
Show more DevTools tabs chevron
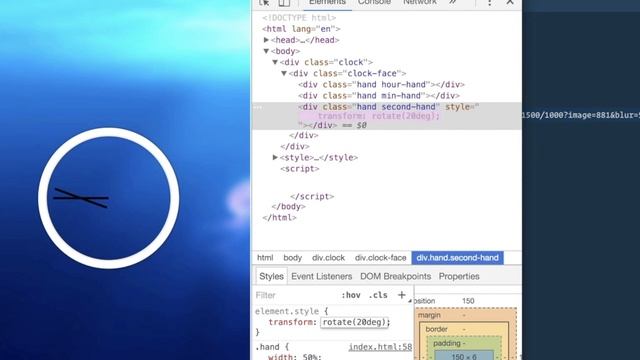[453, 2]
